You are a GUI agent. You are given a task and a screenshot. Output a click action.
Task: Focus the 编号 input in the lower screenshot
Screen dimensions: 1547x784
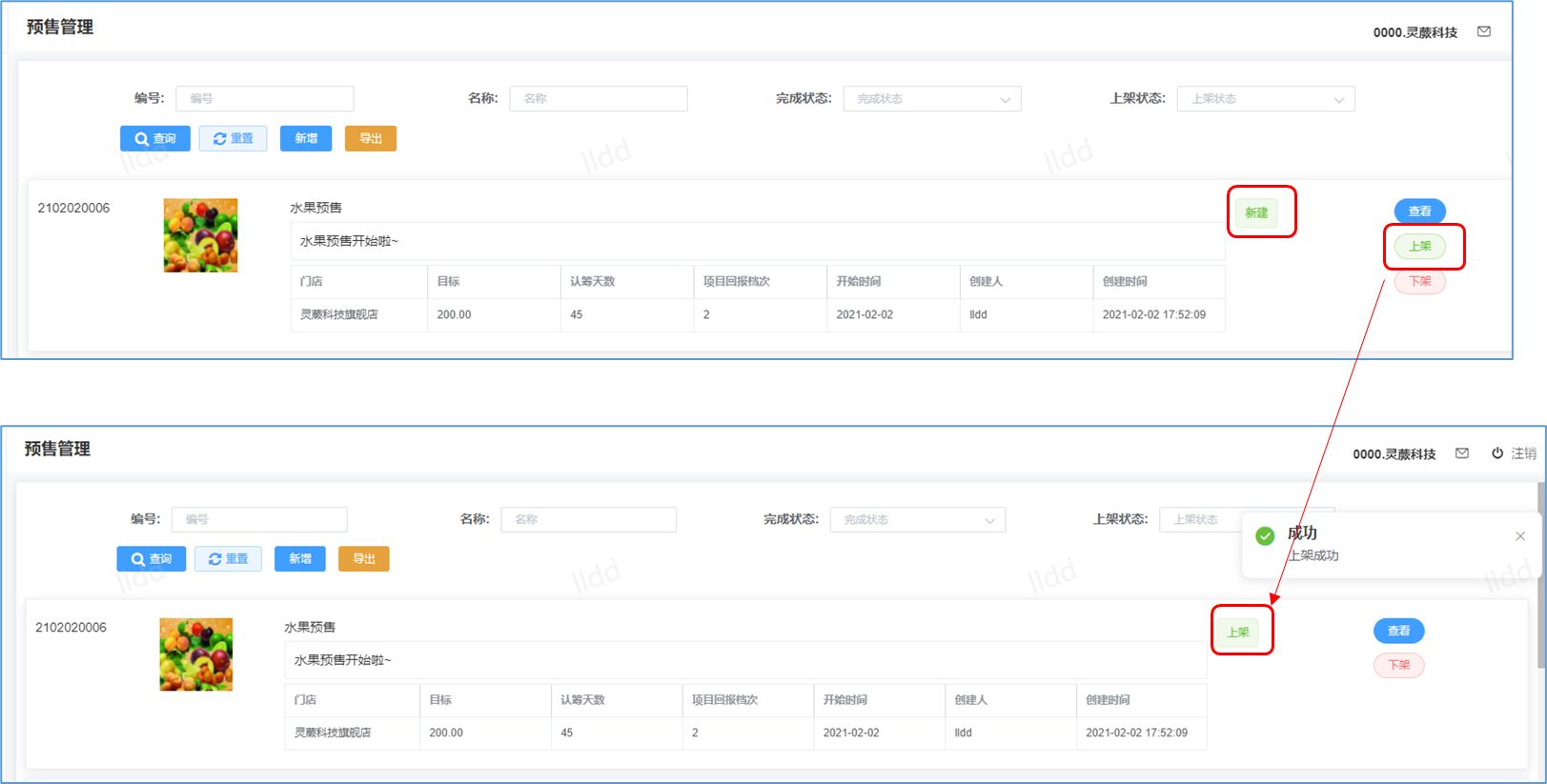click(x=259, y=519)
